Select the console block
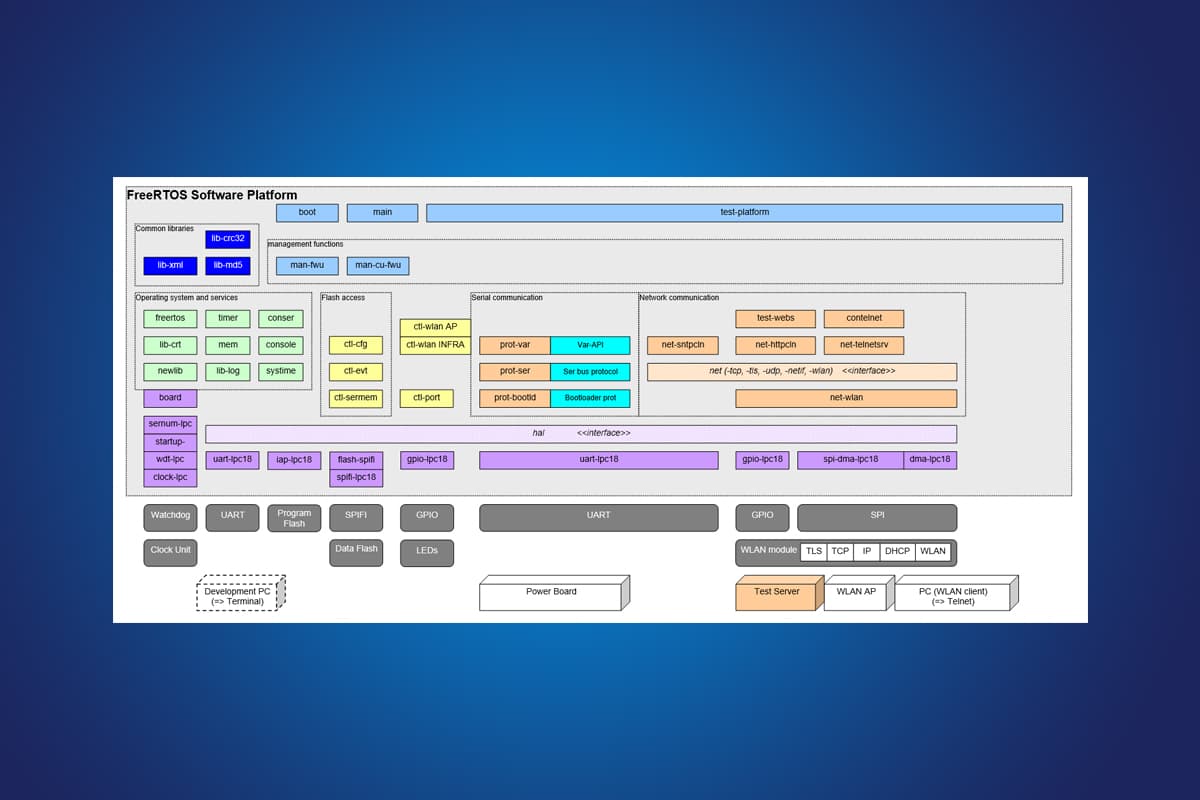 [x=281, y=345]
